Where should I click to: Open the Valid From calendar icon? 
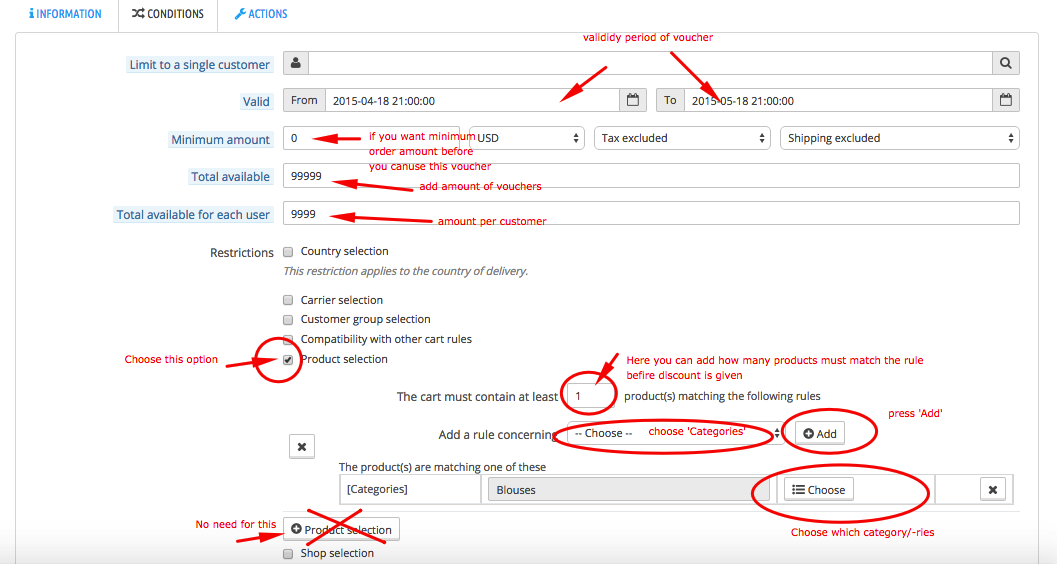pos(632,100)
